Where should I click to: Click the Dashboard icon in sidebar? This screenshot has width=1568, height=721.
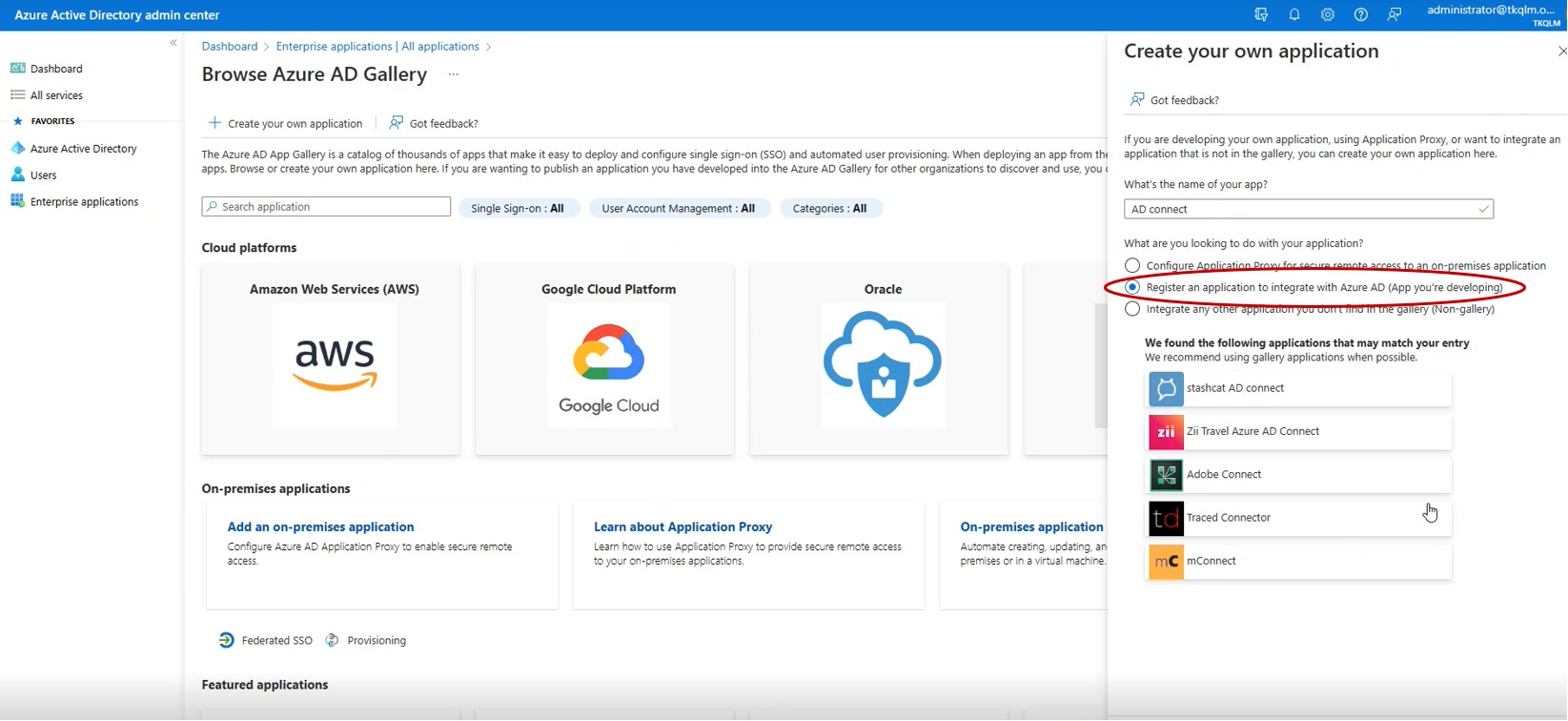coord(17,69)
